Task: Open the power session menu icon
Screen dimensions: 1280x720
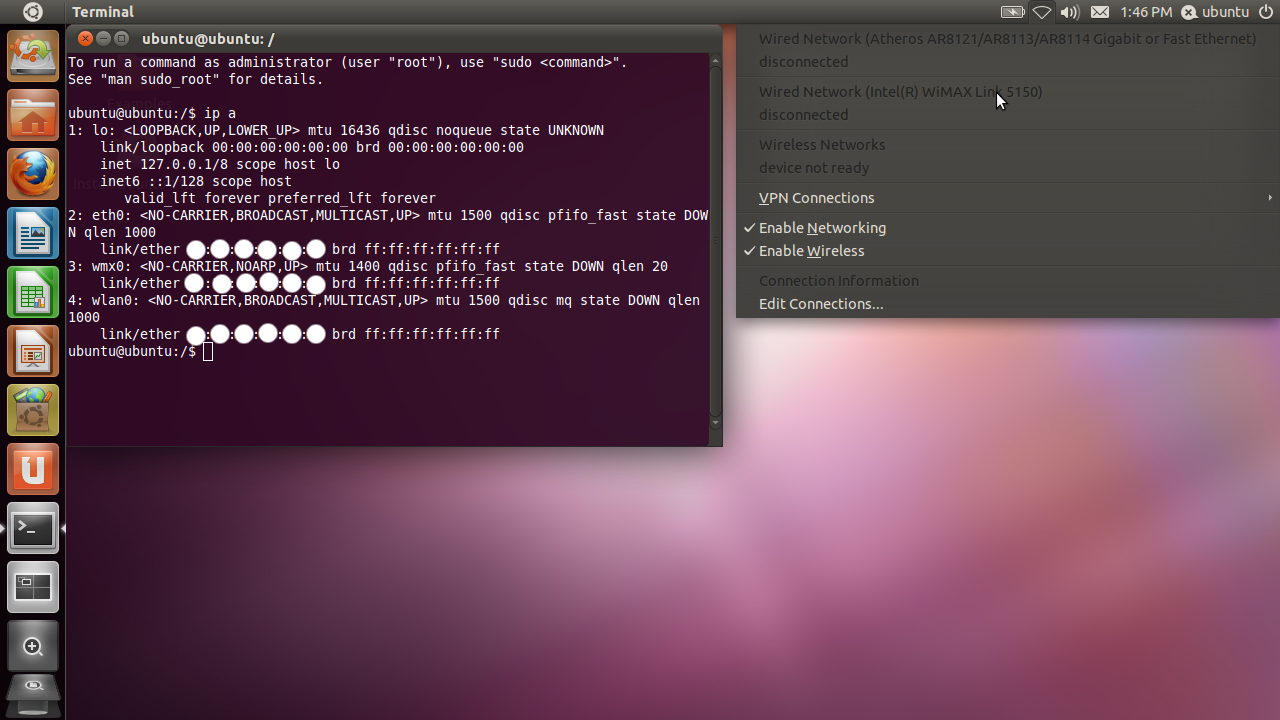Action: tap(1265, 12)
